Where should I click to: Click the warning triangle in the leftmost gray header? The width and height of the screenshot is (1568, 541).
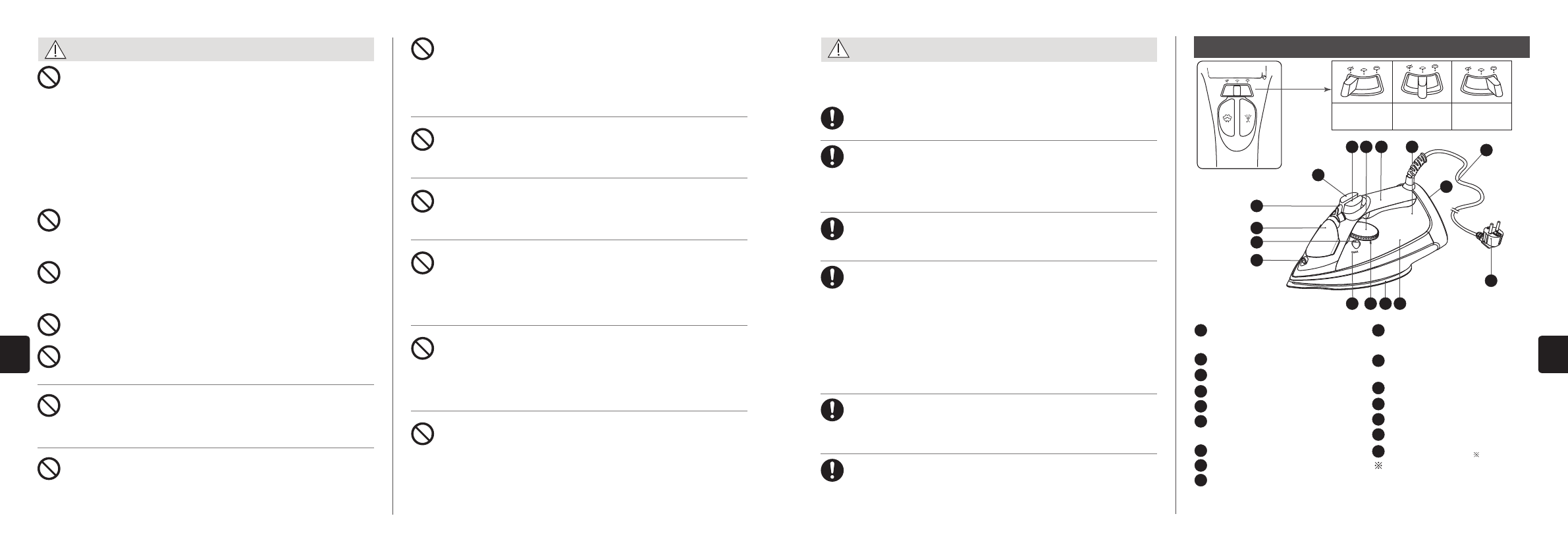click(55, 49)
